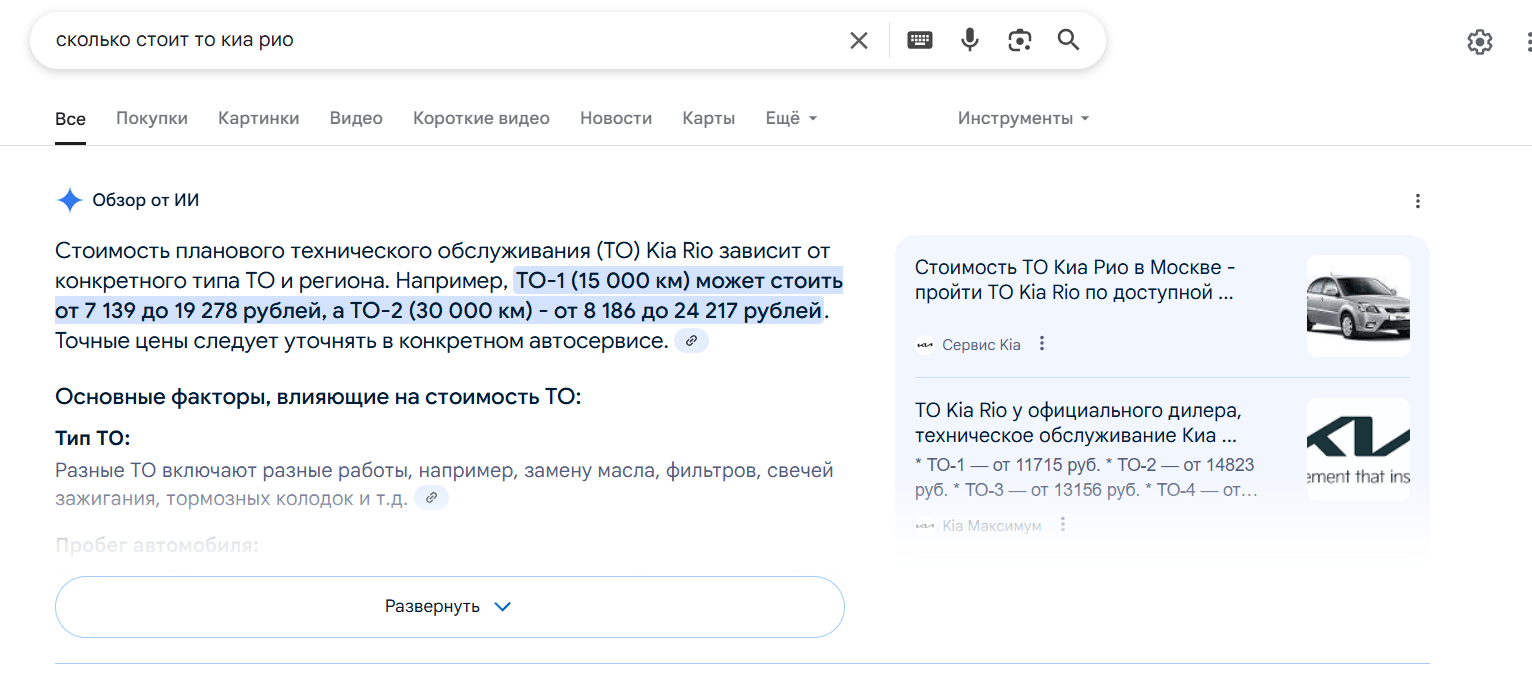
Task: Clear the search query with the X icon
Action: tap(859, 40)
